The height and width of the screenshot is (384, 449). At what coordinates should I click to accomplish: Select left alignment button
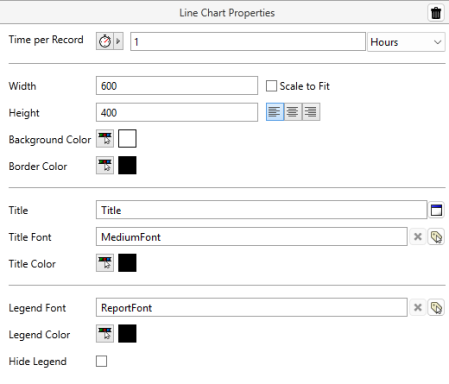(x=275, y=112)
